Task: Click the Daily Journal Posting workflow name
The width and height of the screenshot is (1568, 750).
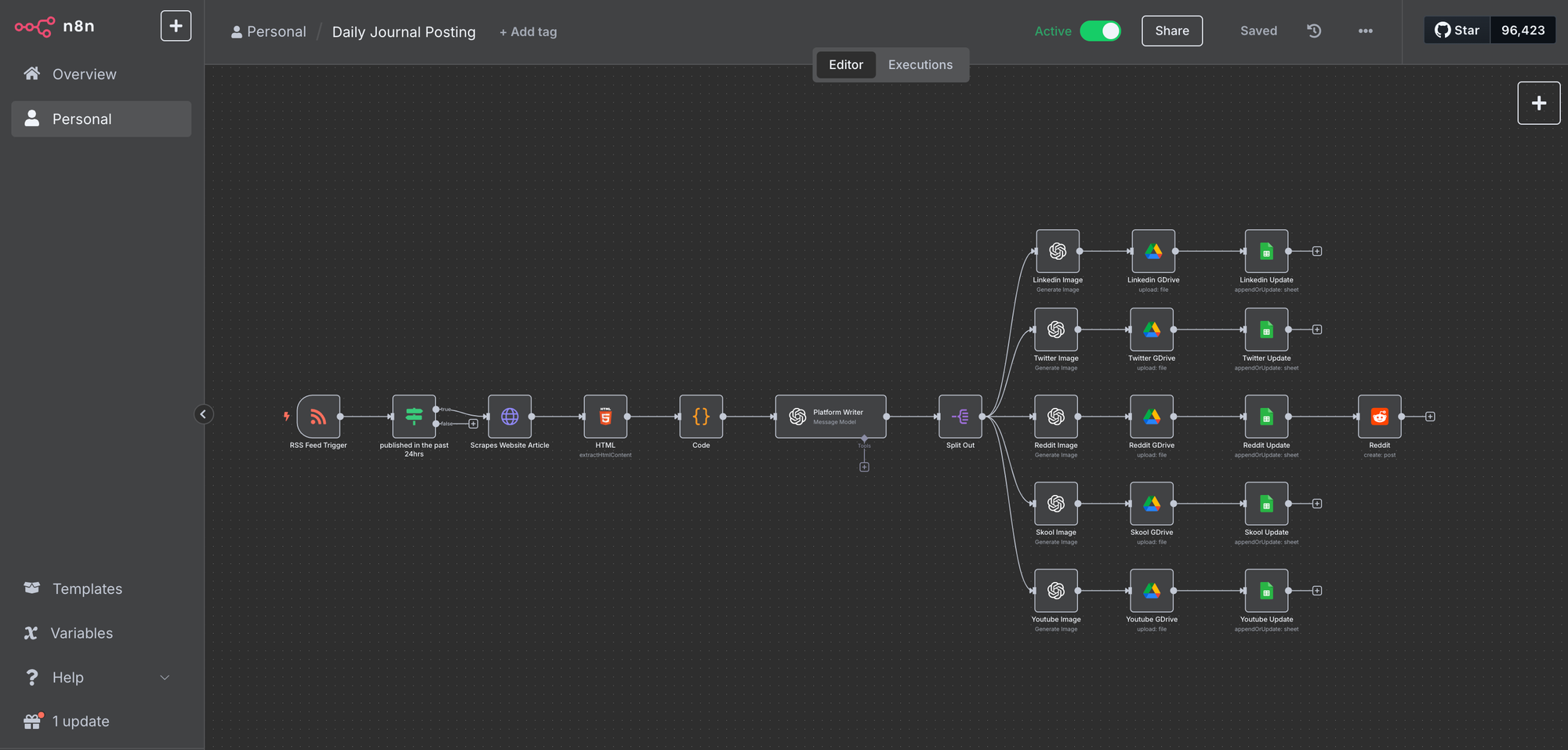Action: pyautogui.click(x=404, y=31)
